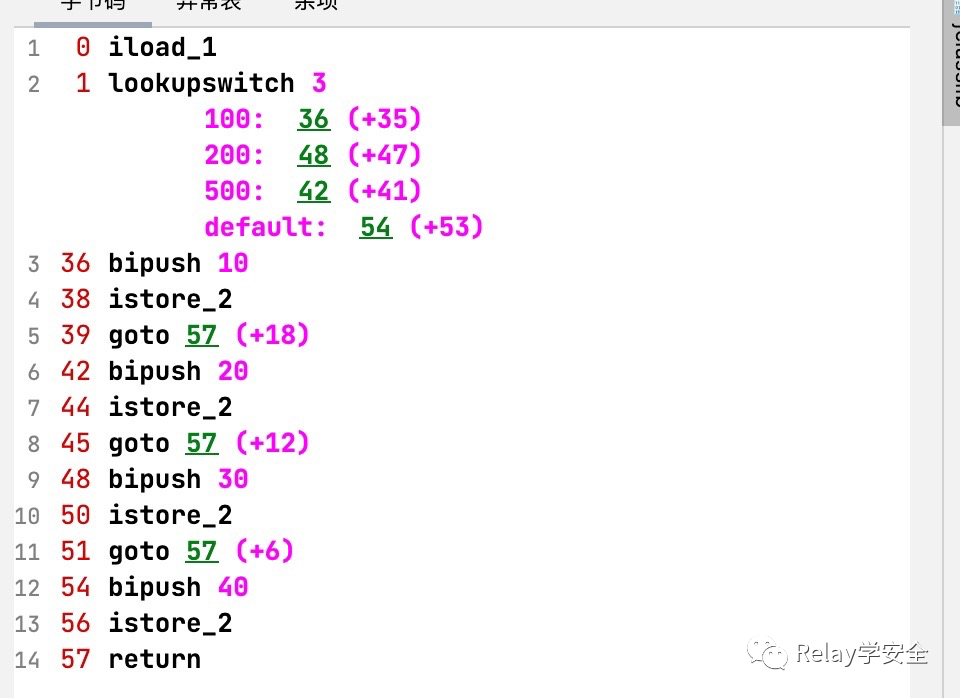Open target 57 of goto at offset 39

[202, 335]
